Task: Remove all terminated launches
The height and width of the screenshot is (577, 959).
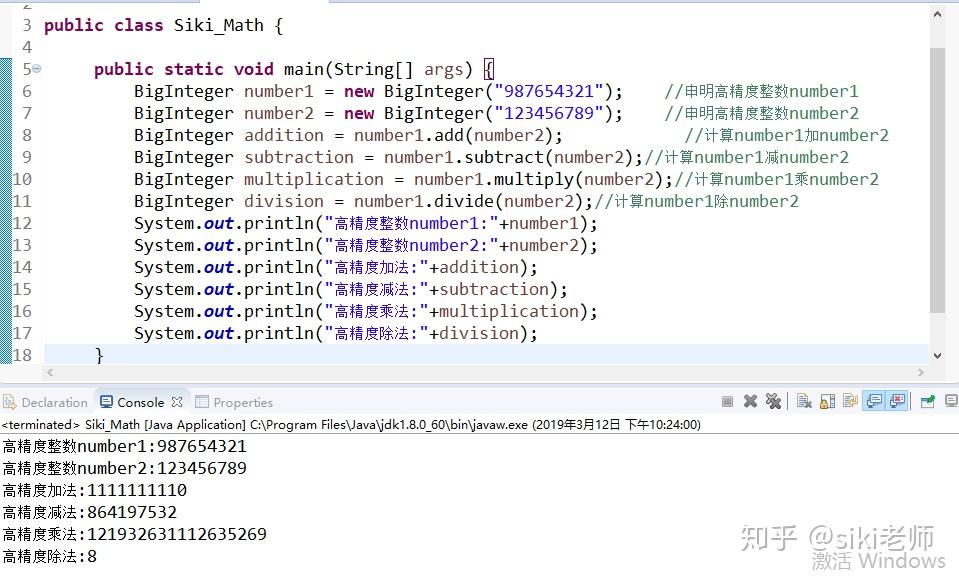Action: [774, 401]
